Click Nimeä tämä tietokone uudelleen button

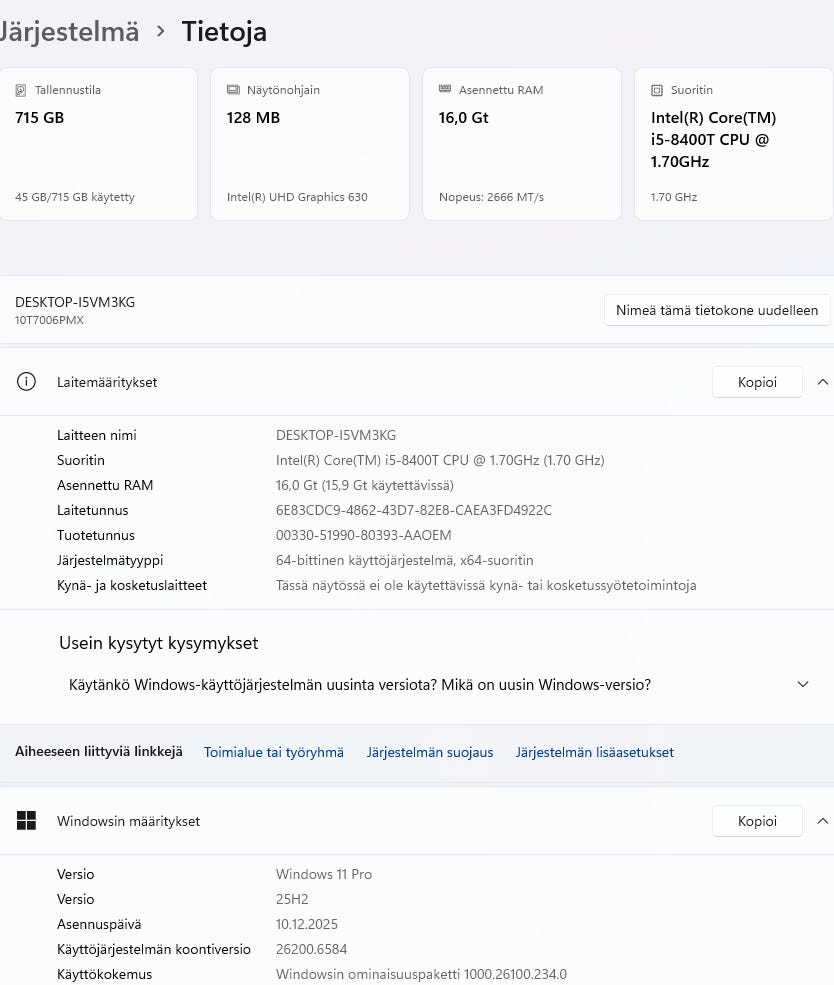tap(717, 310)
